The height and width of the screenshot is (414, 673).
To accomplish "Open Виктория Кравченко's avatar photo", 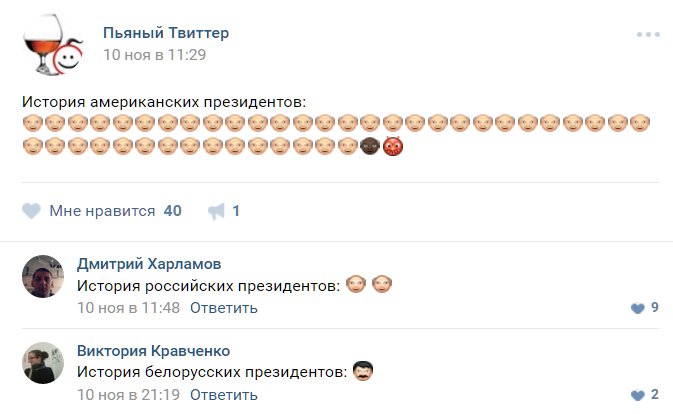I will coord(43,363).
